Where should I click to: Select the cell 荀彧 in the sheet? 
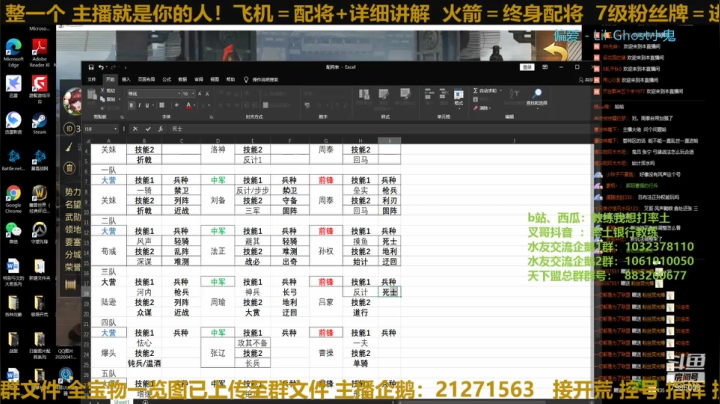point(109,251)
